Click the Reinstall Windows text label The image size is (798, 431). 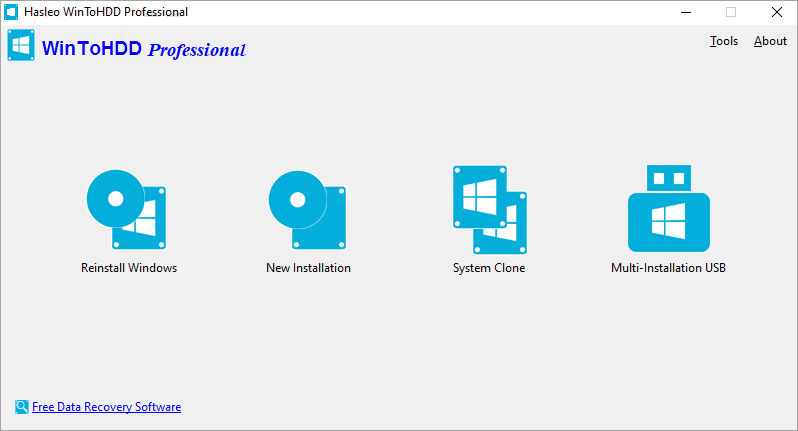pos(129,268)
